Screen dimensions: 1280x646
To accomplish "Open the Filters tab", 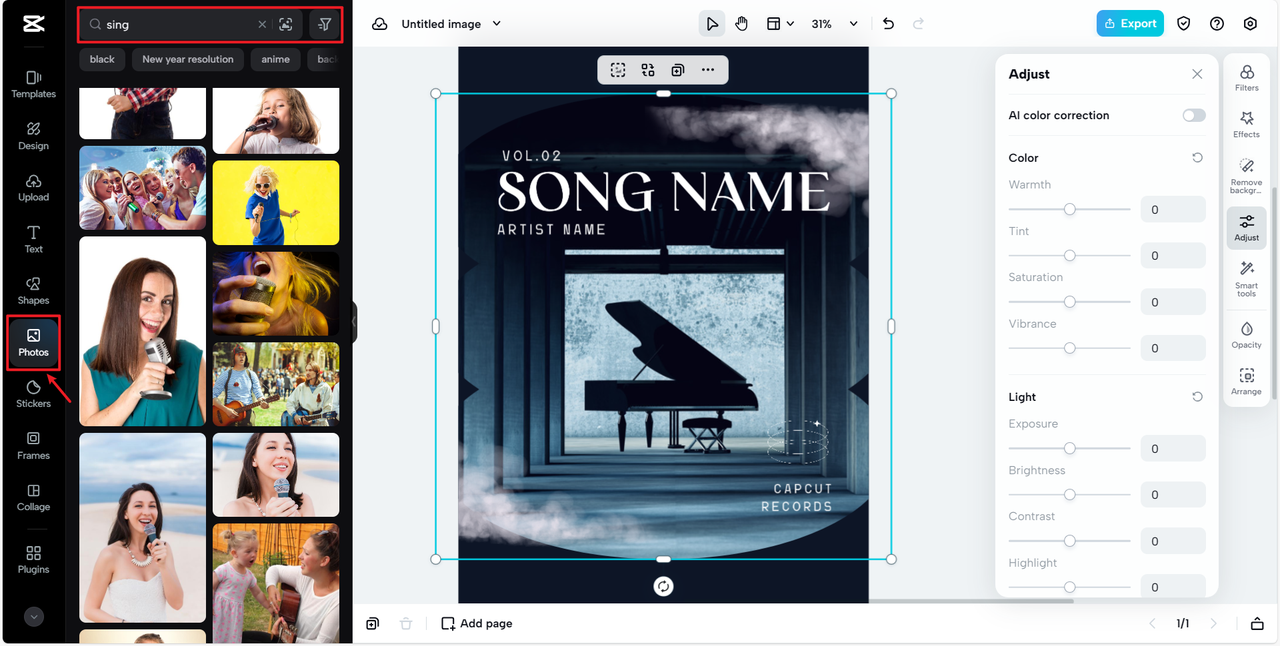I will coord(1247,78).
